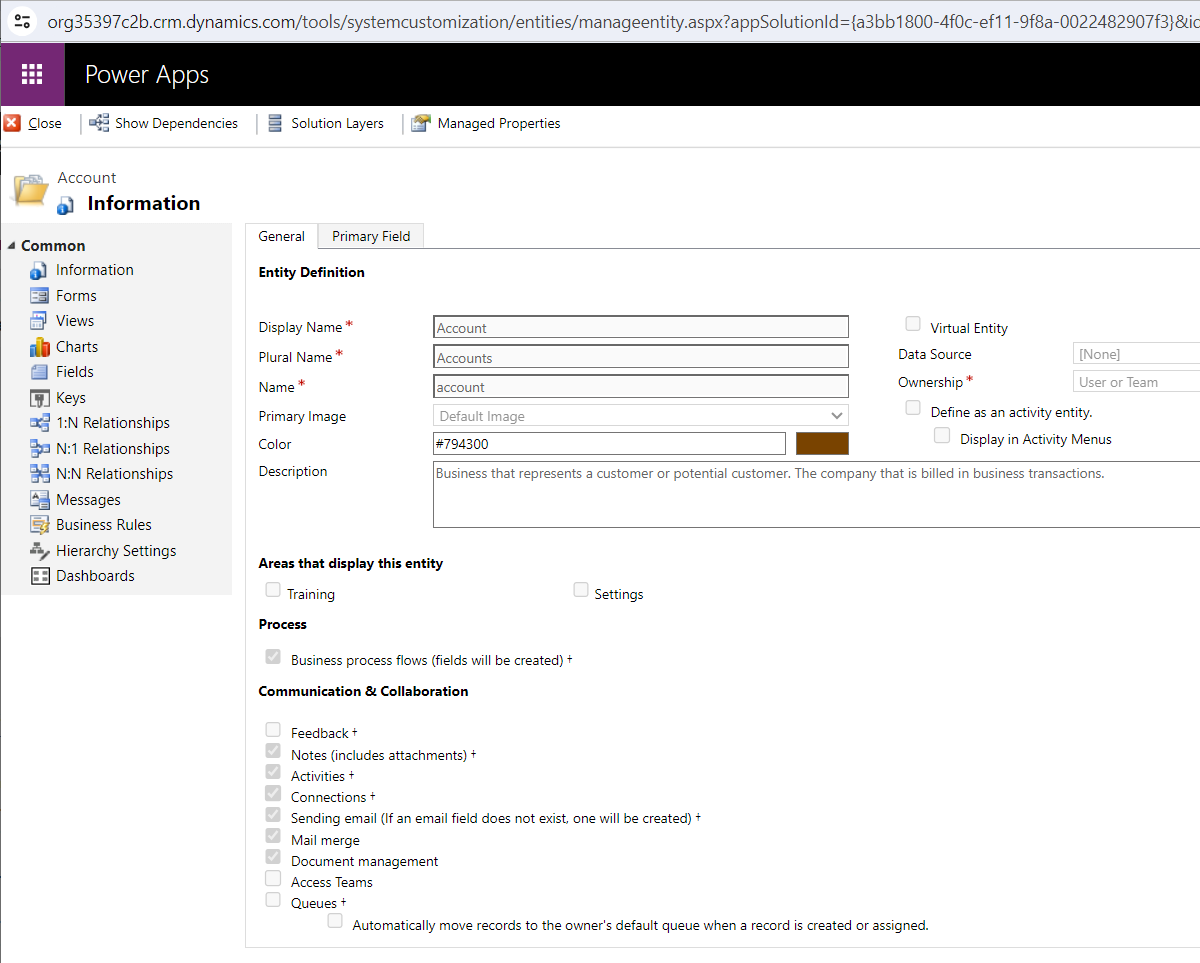Viewport: 1200px width, 963px height.
Task: Toggle automatically move records to default queue
Action: tap(335, 921)
